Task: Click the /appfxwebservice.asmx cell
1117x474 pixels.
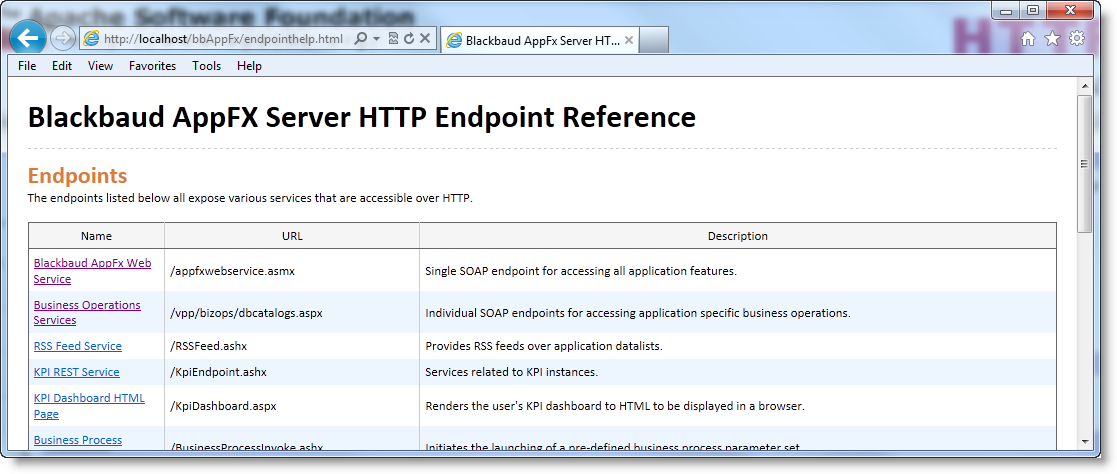Action: coord(292,271)
